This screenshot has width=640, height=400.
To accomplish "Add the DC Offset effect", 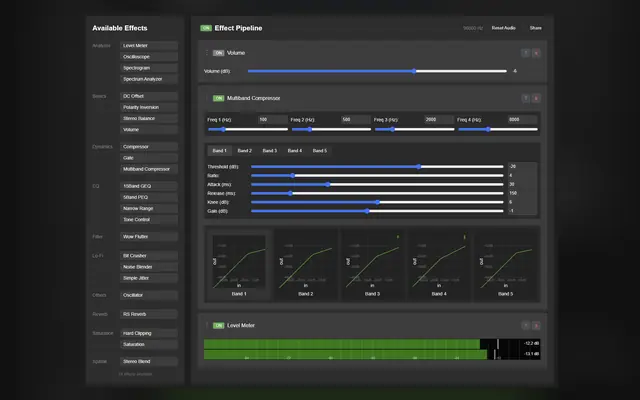I will 149,96.
